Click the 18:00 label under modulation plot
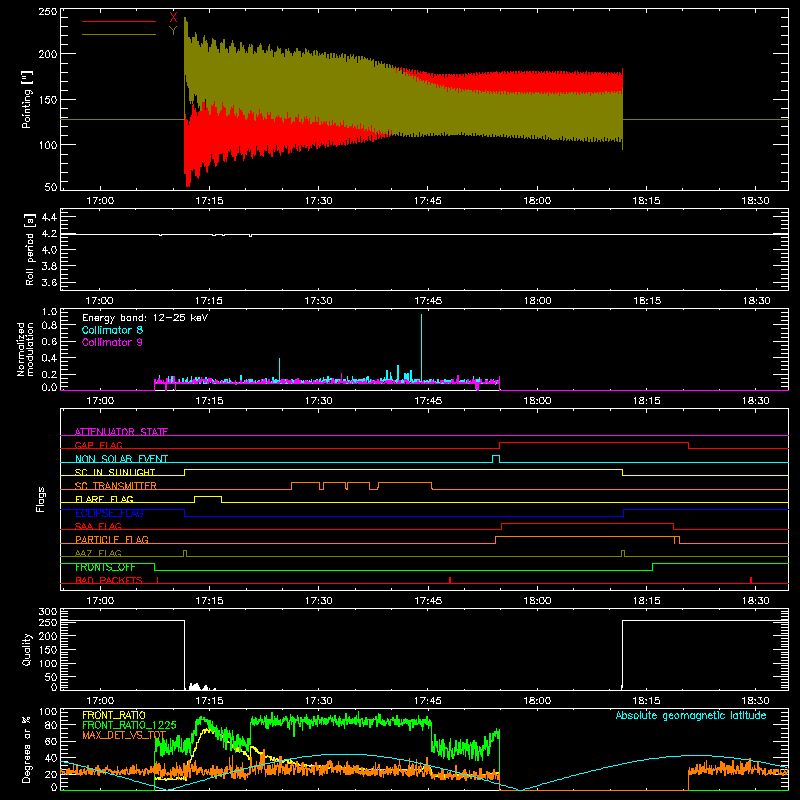 pos(537,401)
